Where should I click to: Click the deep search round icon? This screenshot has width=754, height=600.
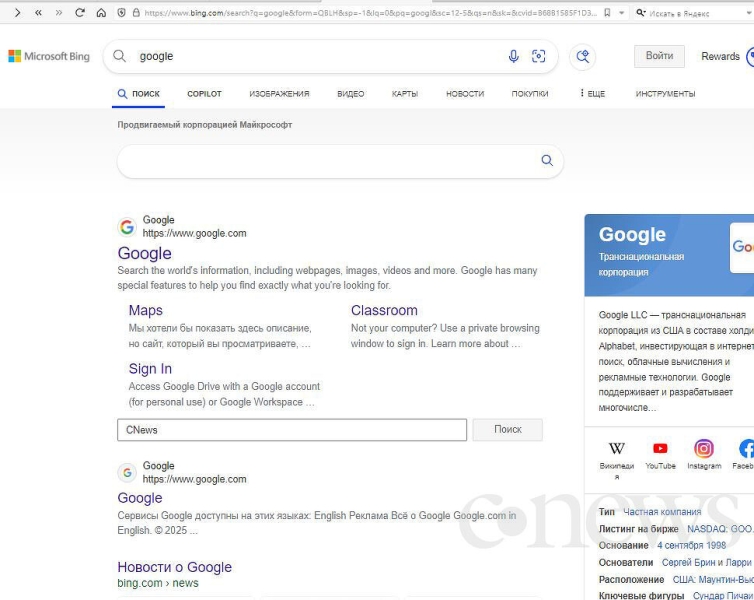(x=583, y=56)
